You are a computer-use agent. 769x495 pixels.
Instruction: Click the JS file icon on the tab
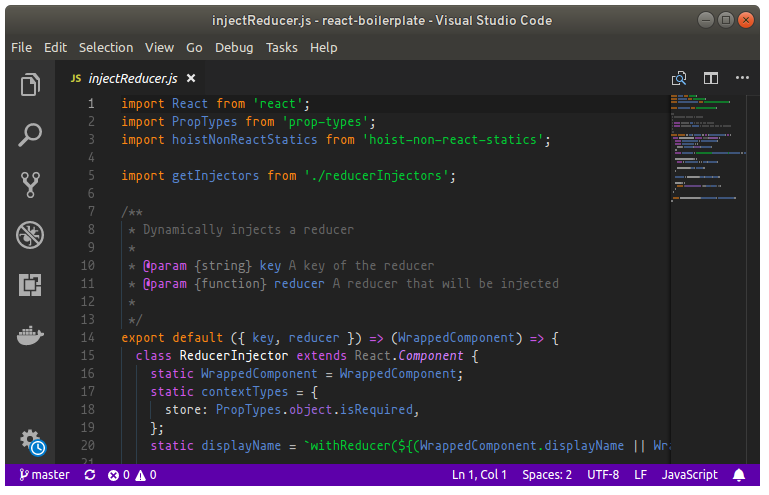pyautogui.click(x=76, y=78)
